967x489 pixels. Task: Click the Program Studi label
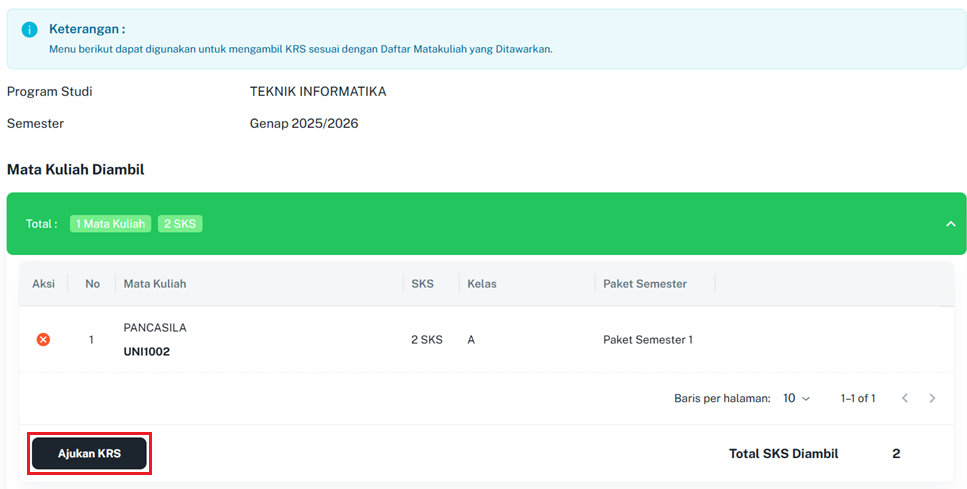49,92
